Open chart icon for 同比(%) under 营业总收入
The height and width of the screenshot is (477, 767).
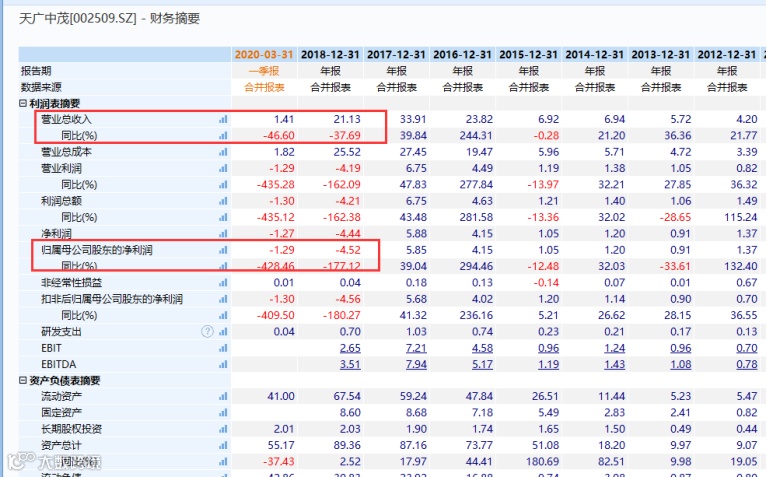click(x=223, y=136)
